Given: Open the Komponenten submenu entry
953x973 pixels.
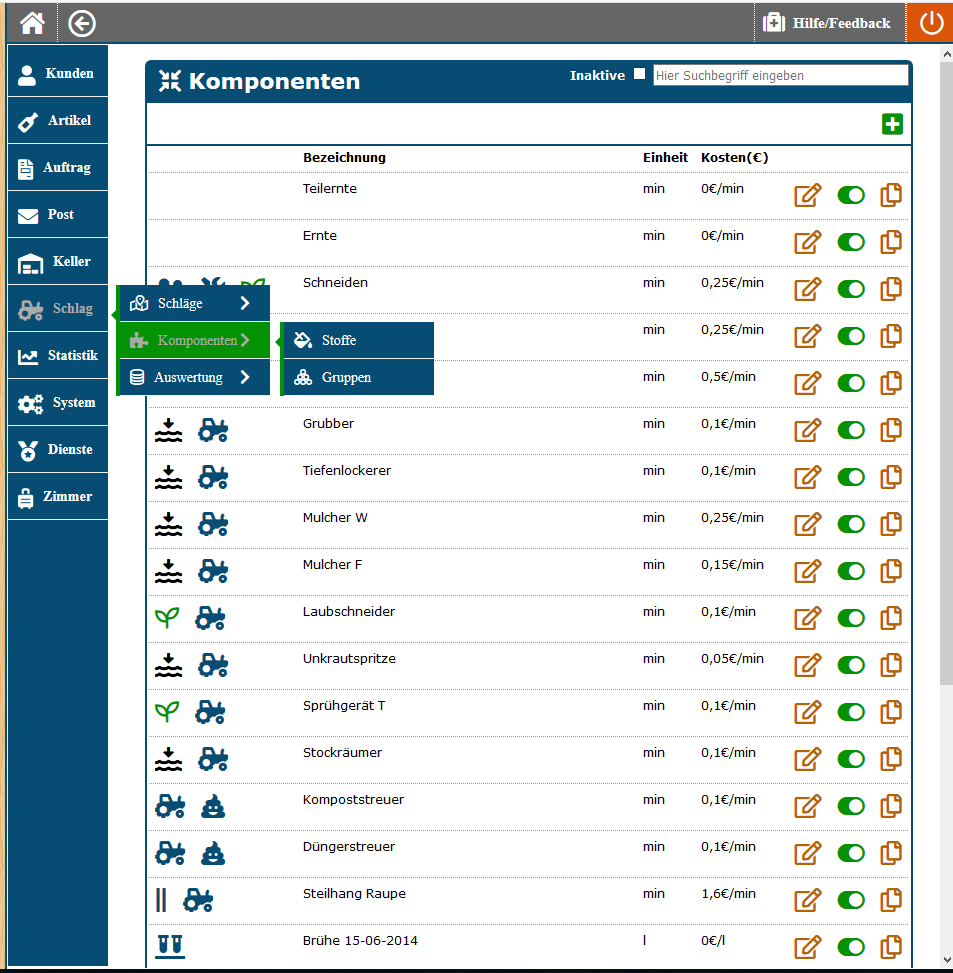Looking at the screenshot, I should [194, 341].
